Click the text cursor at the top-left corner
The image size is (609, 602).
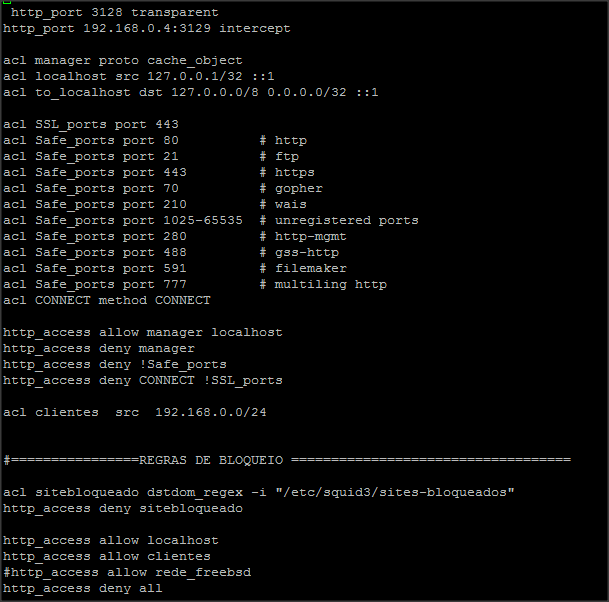[x=6, y=3]
